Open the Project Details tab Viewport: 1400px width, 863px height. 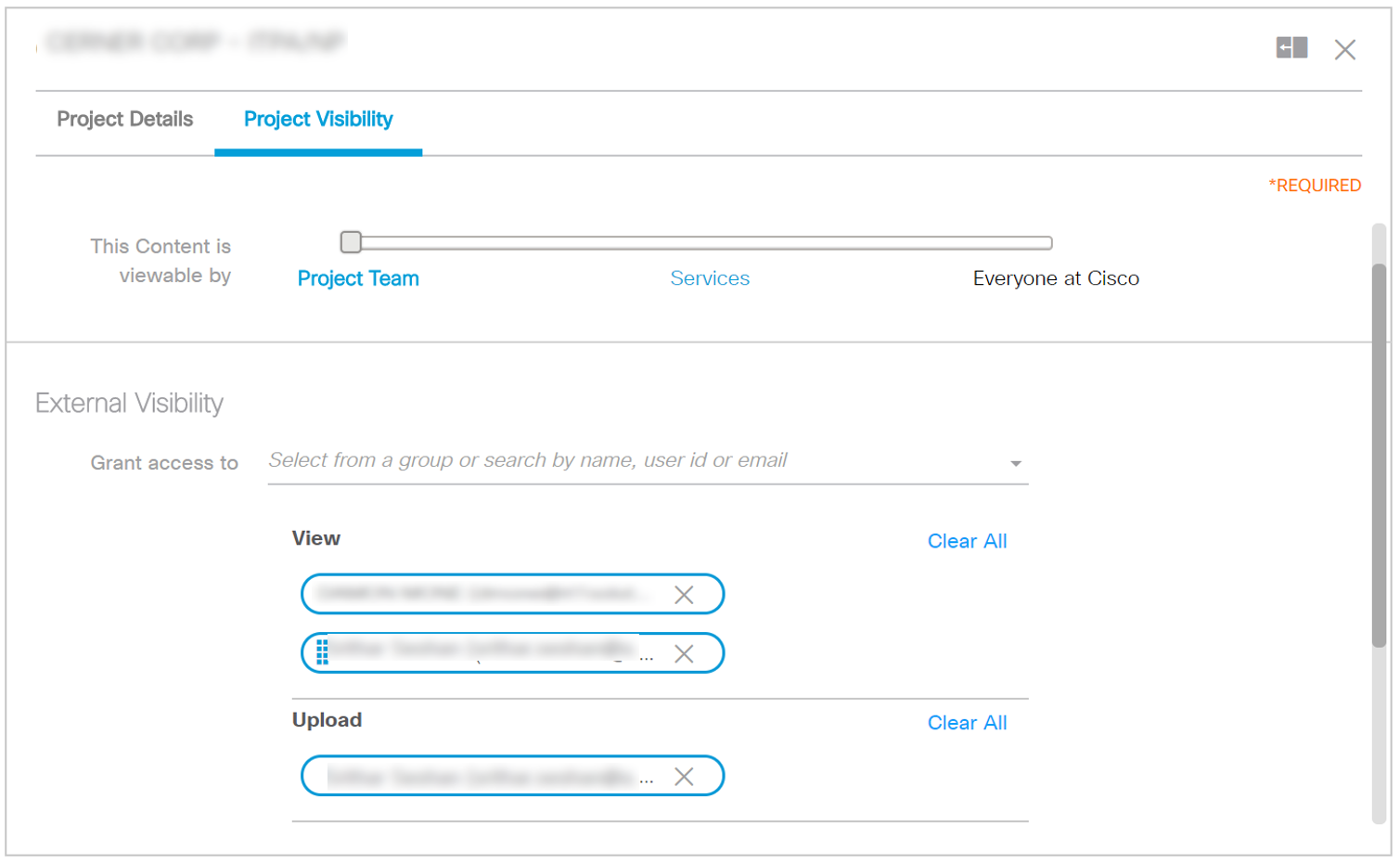(124, 119)
